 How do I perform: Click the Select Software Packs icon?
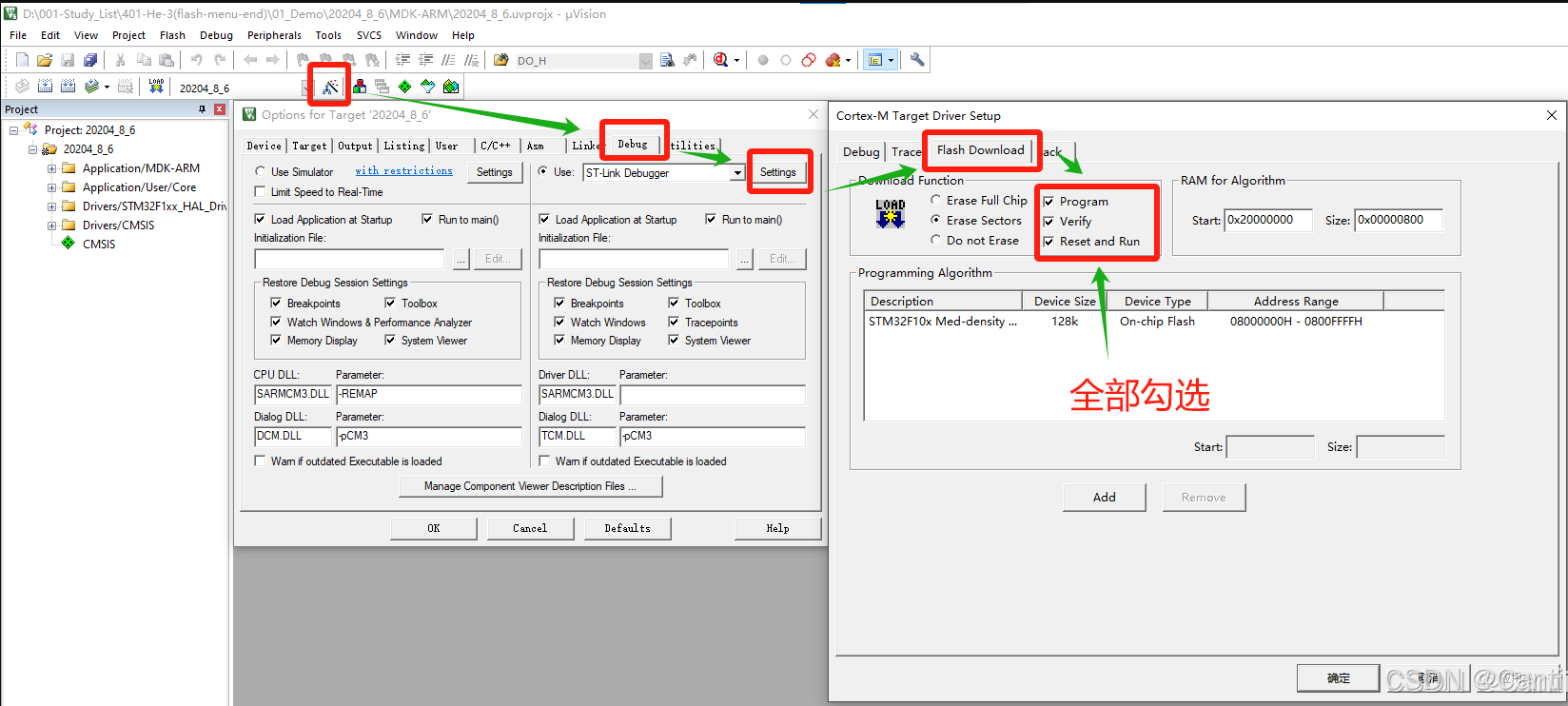coord(428,87)
